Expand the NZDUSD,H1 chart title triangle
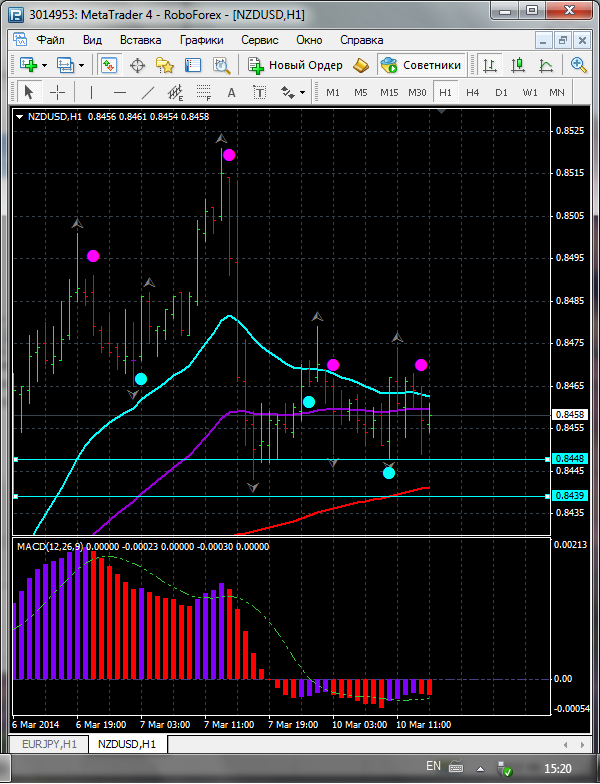 pyautogui.click(x=20, y=117)
